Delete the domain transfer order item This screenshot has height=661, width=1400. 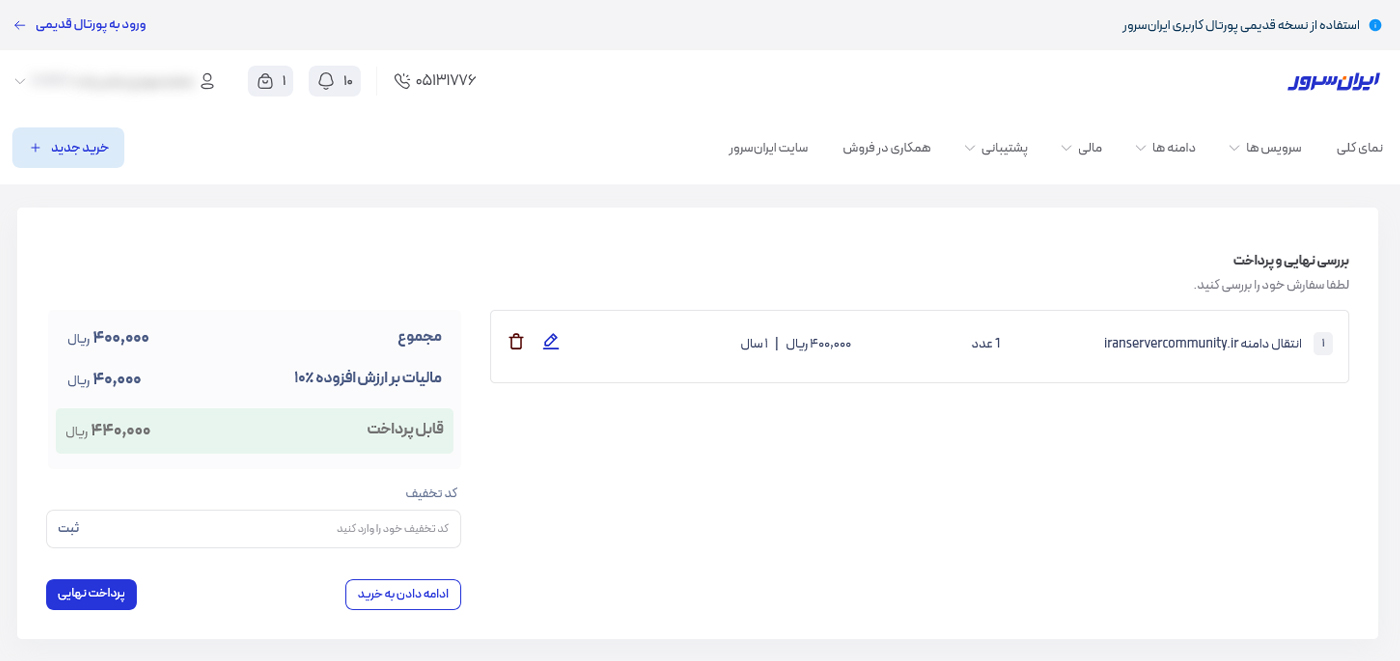tap(516, 342)
